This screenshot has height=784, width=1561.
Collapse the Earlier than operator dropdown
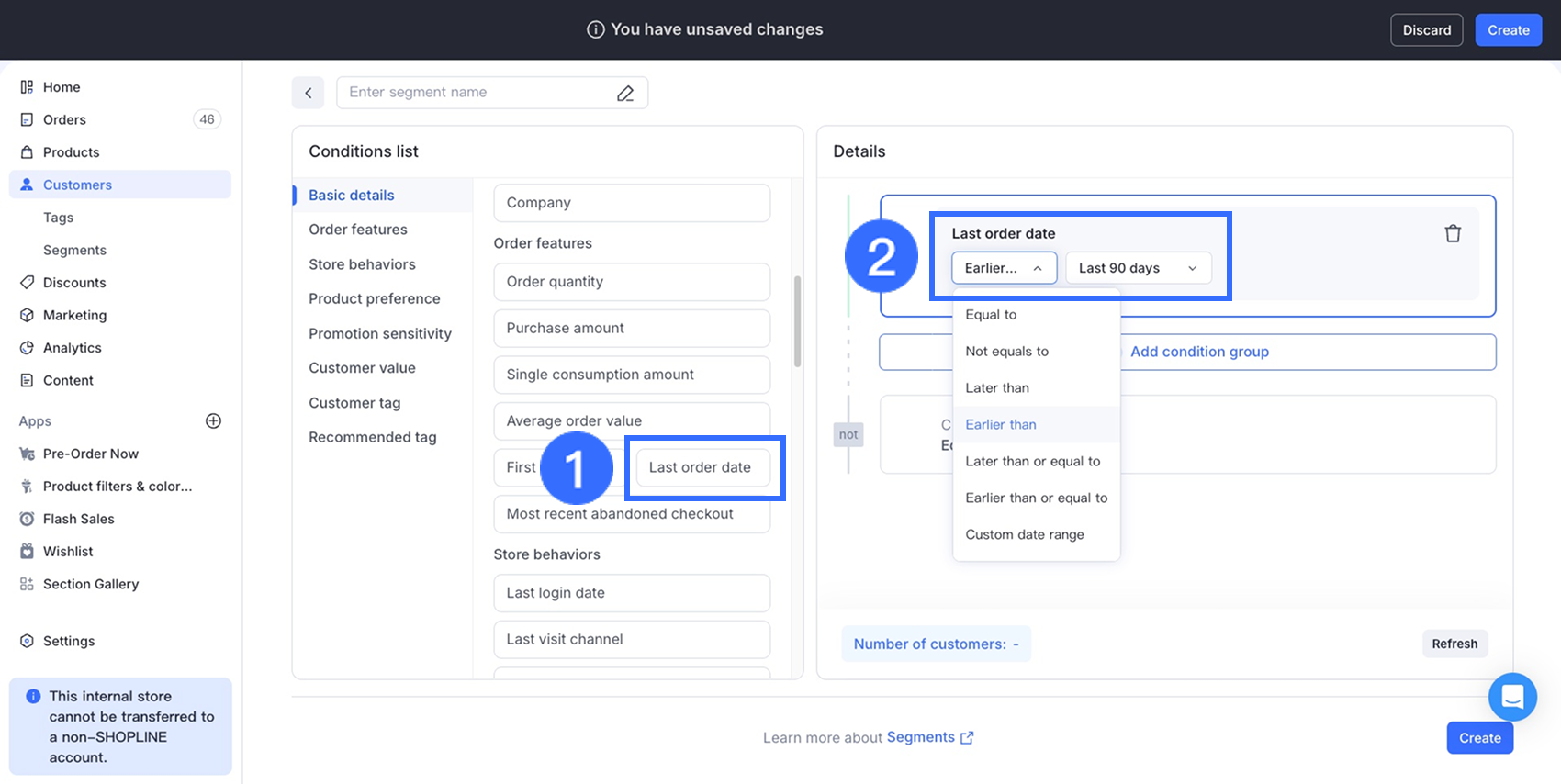click(x=1004, y=268)
